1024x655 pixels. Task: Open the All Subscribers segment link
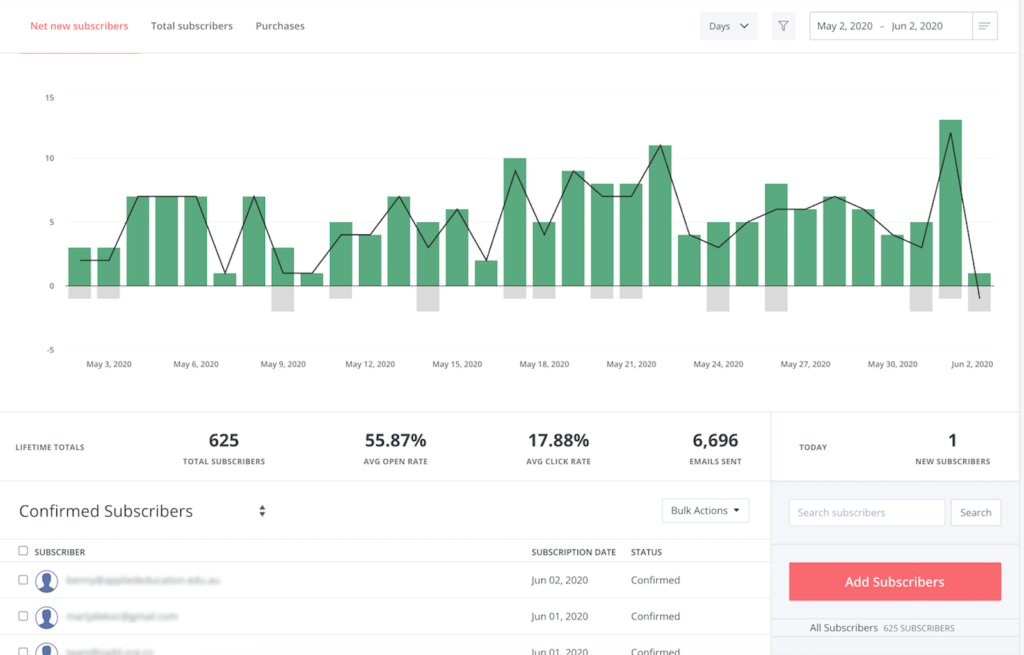click(843, 628)
